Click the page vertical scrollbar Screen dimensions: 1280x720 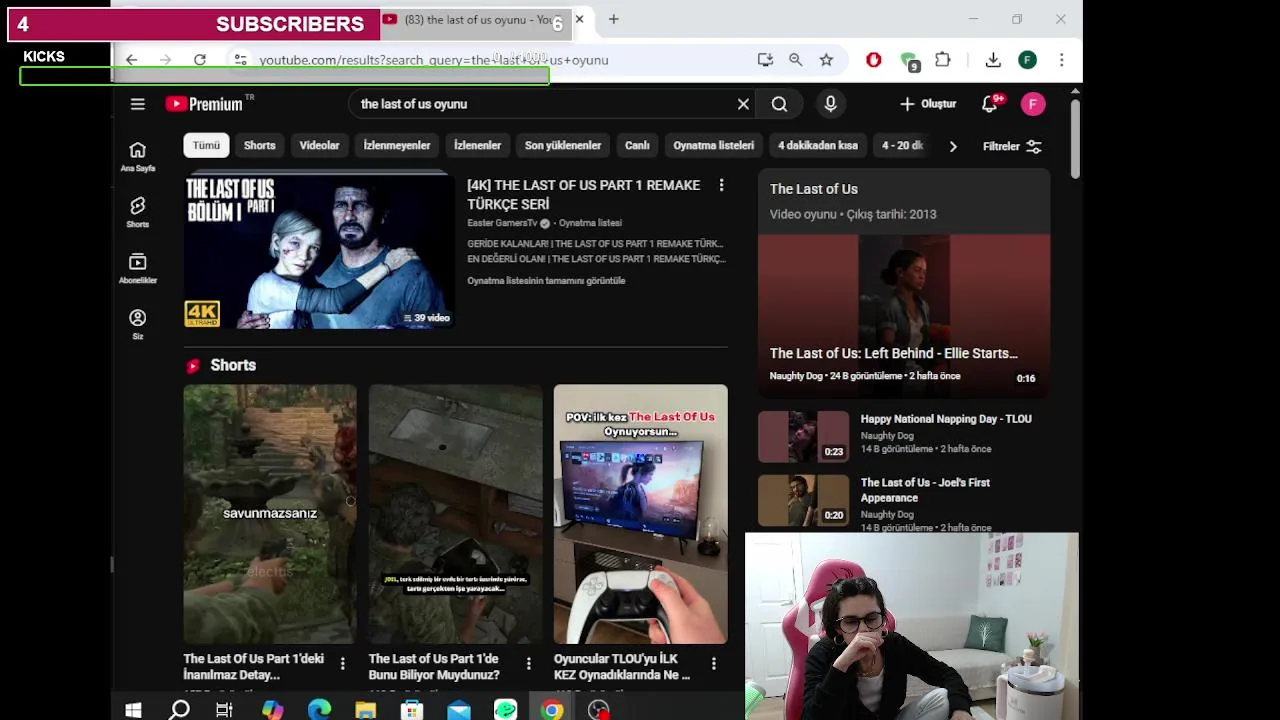pyautogui.click(x=1075, y=140)
